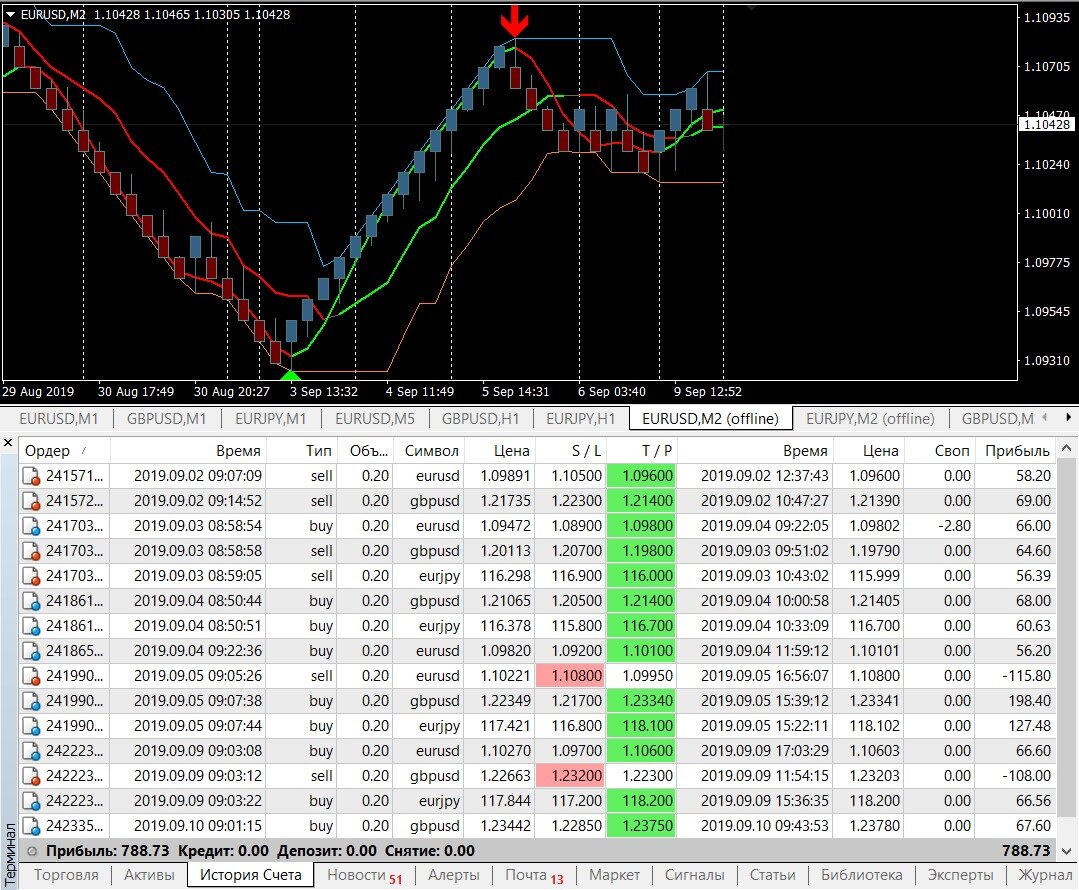Viewport: 1079px width, 890px height.
Task: Open the EURJPY,M1 chart tab
Action: click(270, 418)
